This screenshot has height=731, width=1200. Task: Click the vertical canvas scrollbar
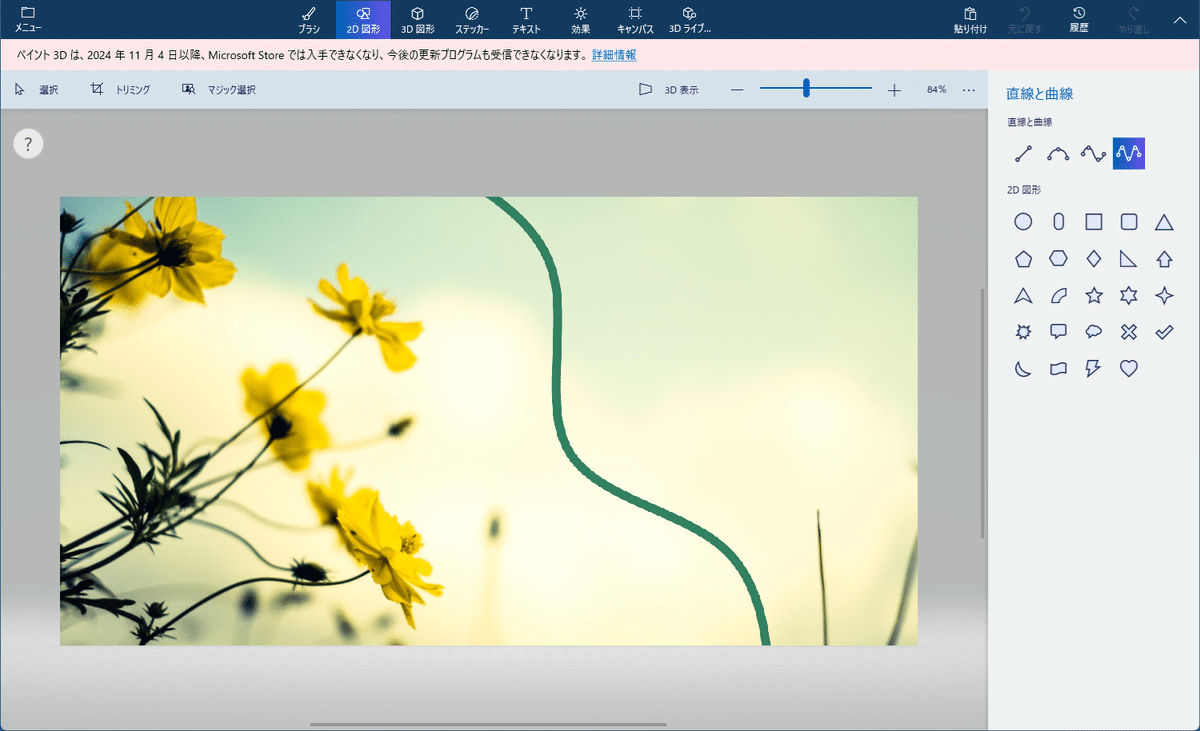click(982, 413)
